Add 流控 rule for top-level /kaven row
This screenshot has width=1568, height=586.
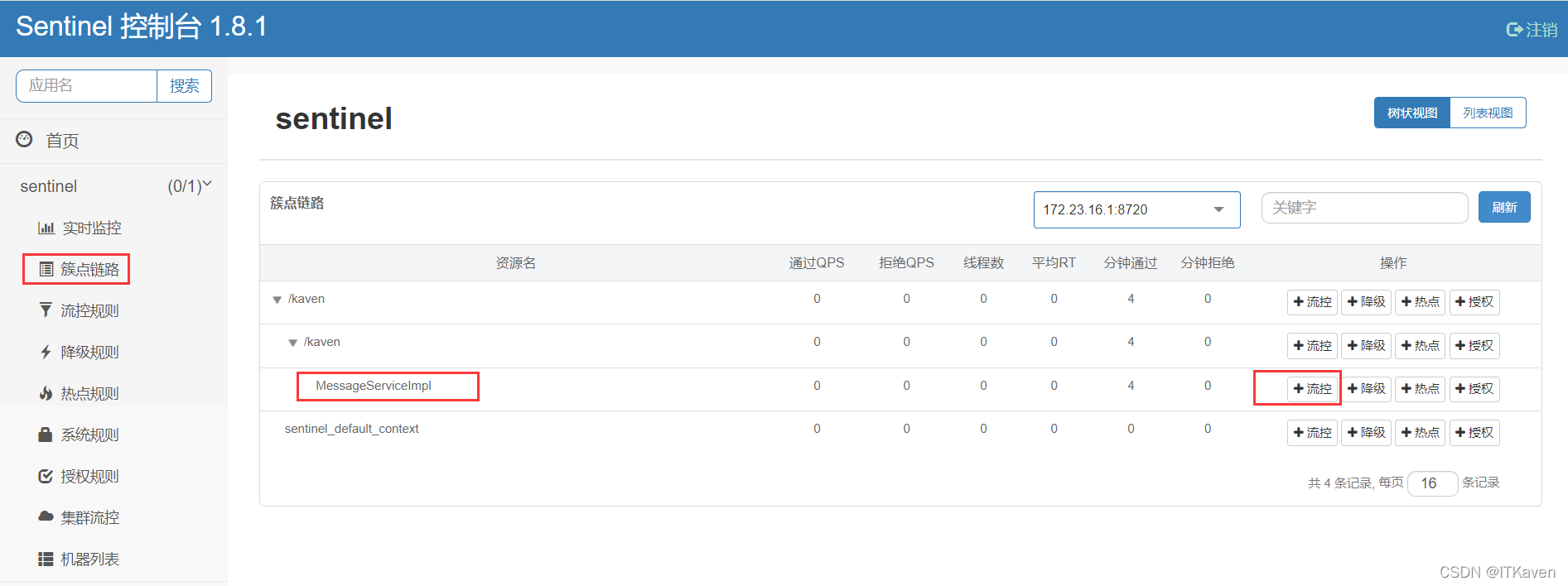point(1312,302)
